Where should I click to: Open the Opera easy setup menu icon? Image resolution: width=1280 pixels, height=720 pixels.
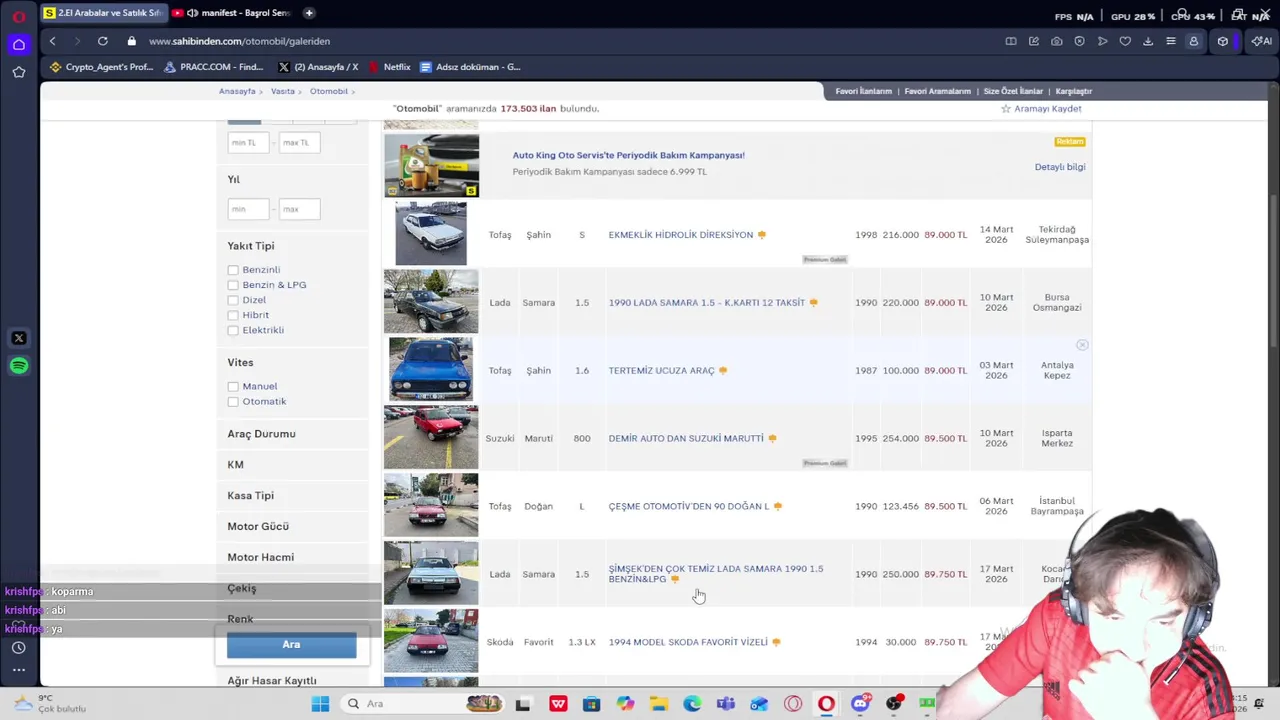[x=1171, y=41]
